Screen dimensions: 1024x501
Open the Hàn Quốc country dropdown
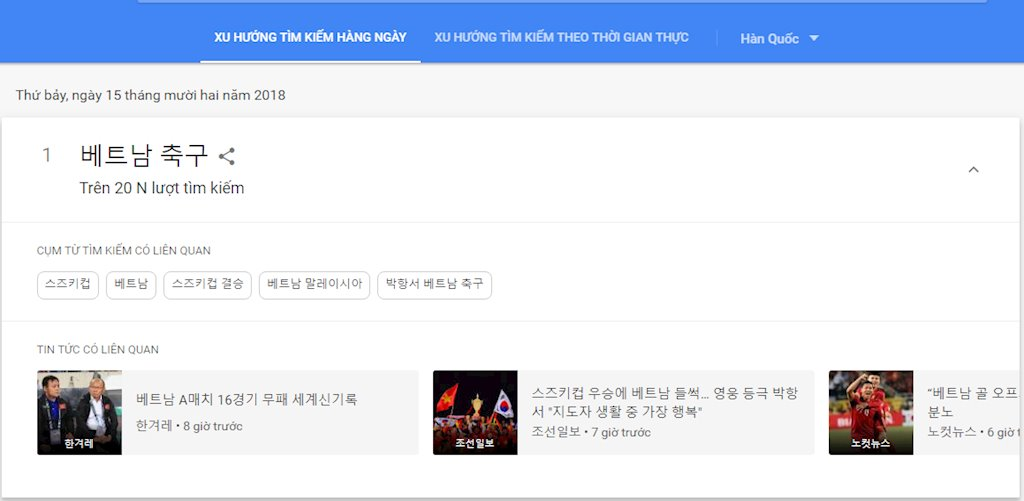(x=779, y=38)
